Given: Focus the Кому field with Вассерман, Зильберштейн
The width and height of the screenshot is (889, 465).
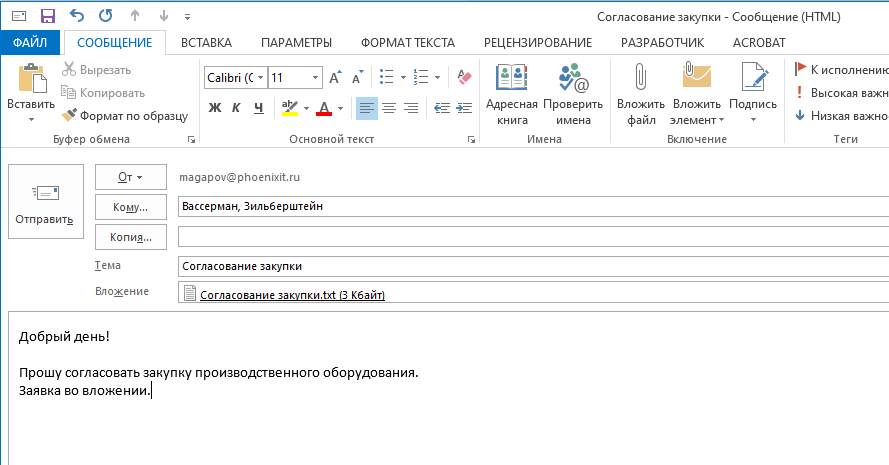Looking at the screenshot, I should [x=533, y=206].
